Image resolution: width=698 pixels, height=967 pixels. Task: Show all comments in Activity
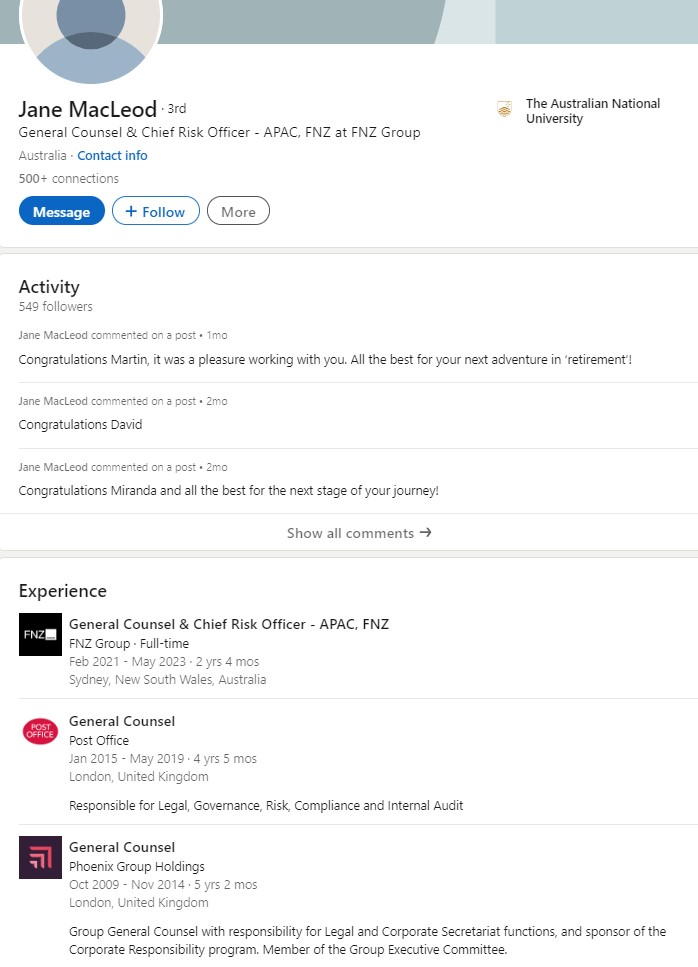point(359,533)
